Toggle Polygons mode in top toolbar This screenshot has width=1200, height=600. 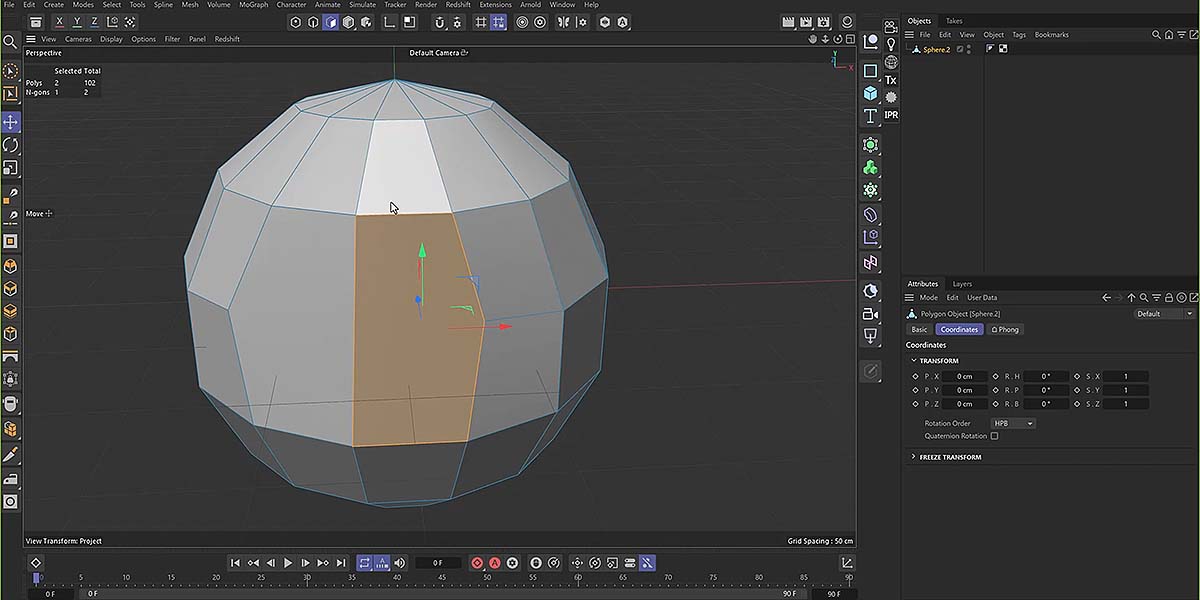click(331, 22)
